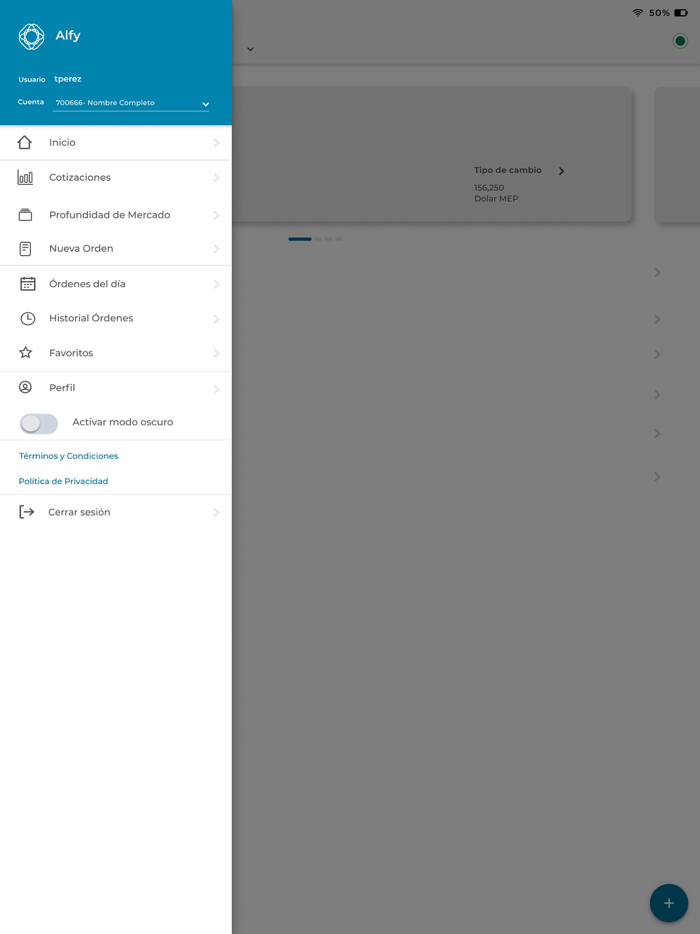Viewport: 700px width, 934px height.
Task: Select the first carousel page indicator
Action: [x=300, y=239]
